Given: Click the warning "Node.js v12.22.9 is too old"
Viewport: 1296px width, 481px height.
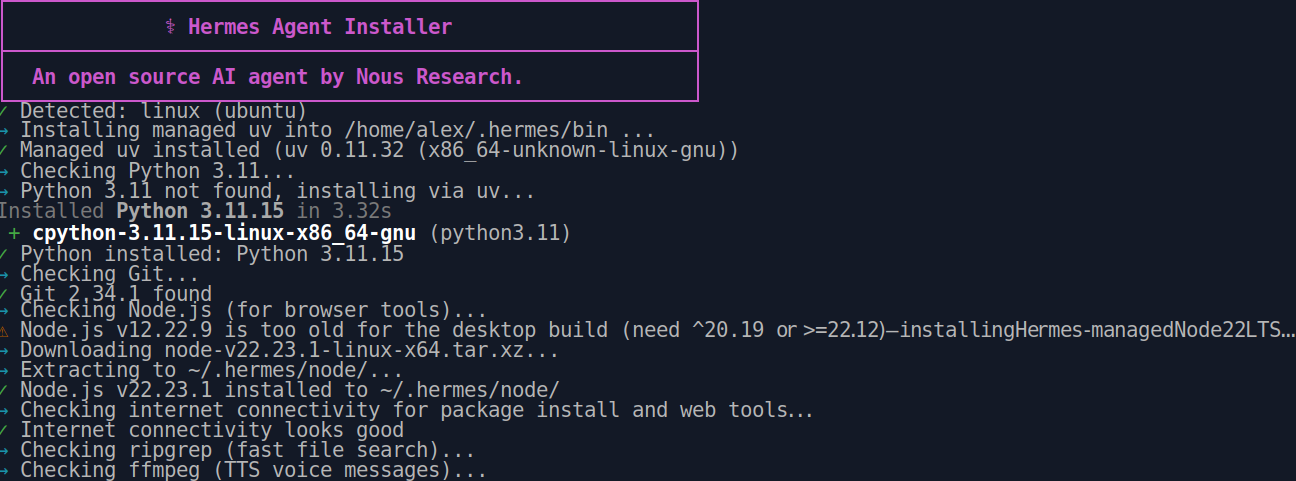Looking at the screenshot, I should (x=658, y=331).
